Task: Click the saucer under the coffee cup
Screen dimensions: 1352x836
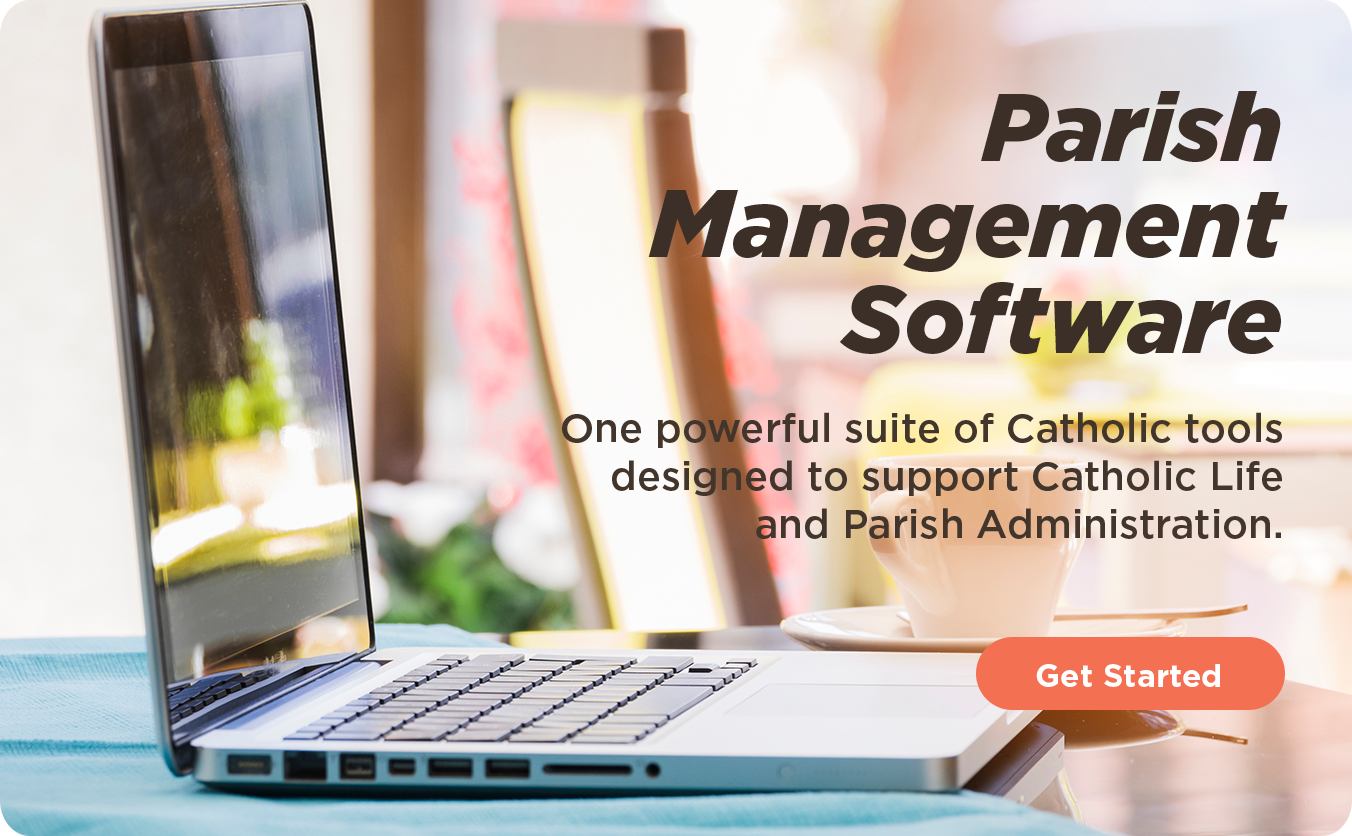Action: coord(850,628)
